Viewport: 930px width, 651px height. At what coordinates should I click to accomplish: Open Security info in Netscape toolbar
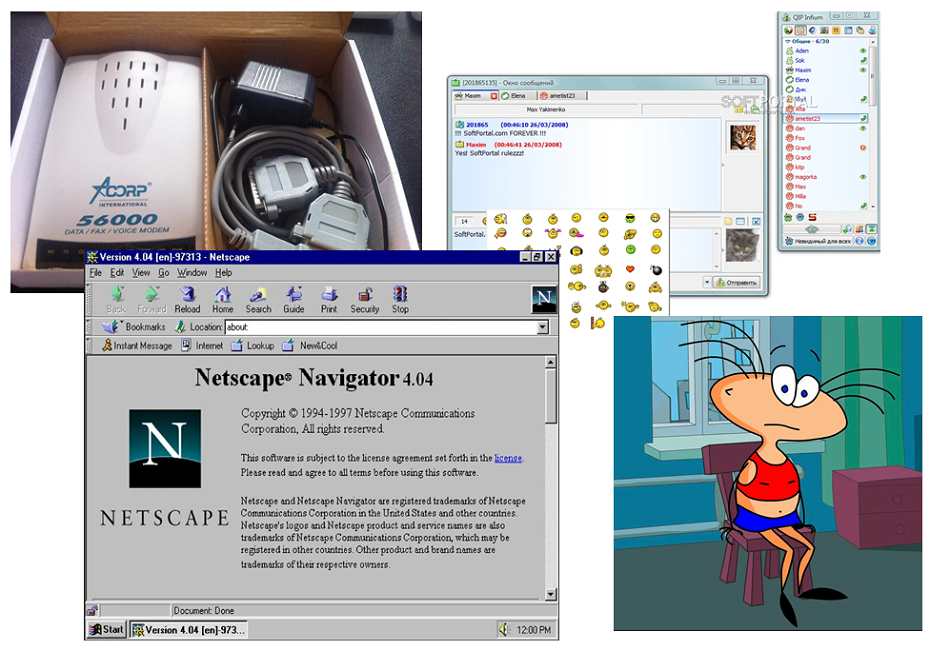[365, 299]
